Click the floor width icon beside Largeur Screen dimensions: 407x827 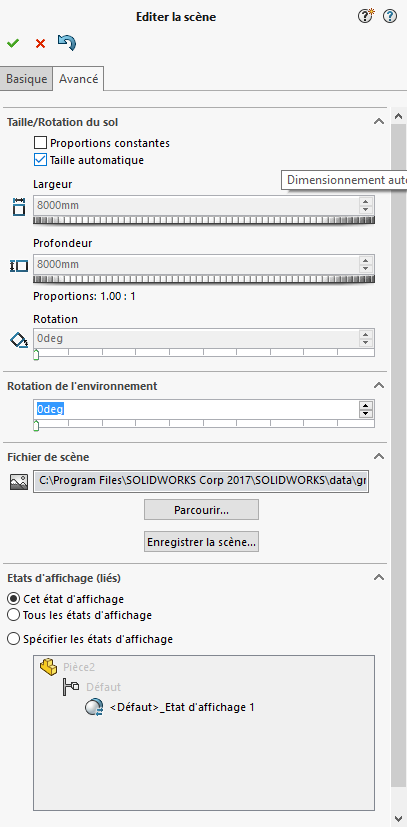point(19,207)
